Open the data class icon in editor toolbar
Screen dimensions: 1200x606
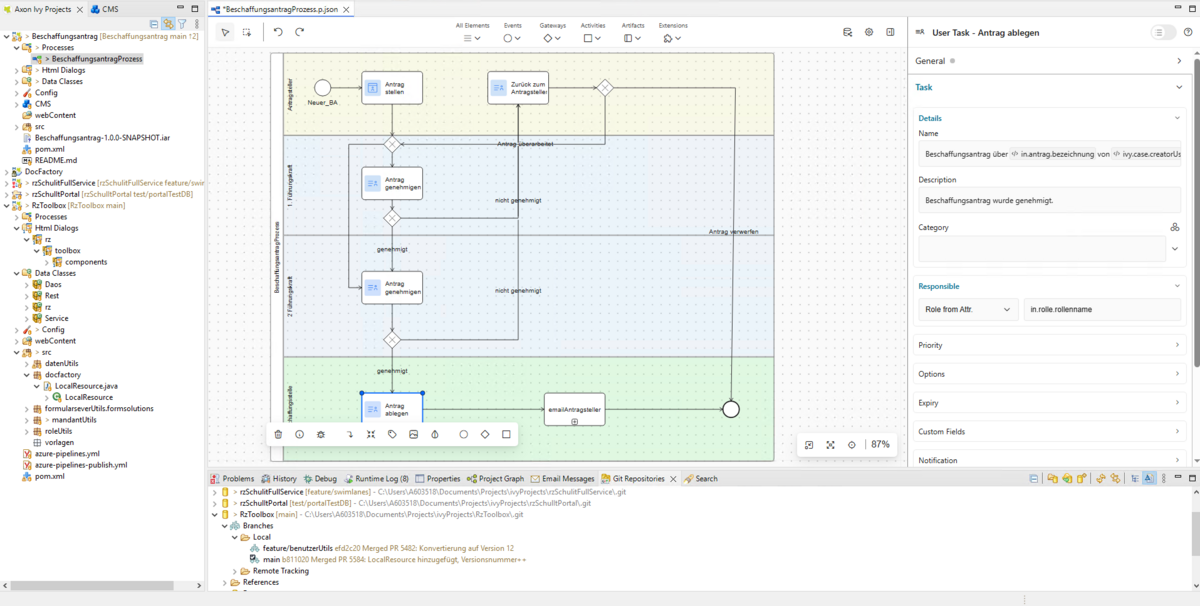pyautogui.click(x=848, y=32)
